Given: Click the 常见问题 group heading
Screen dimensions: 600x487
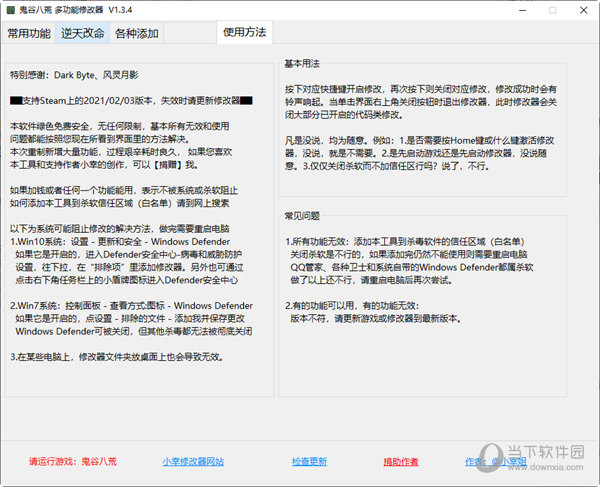Looking at the screenshot, I should 302,216.
